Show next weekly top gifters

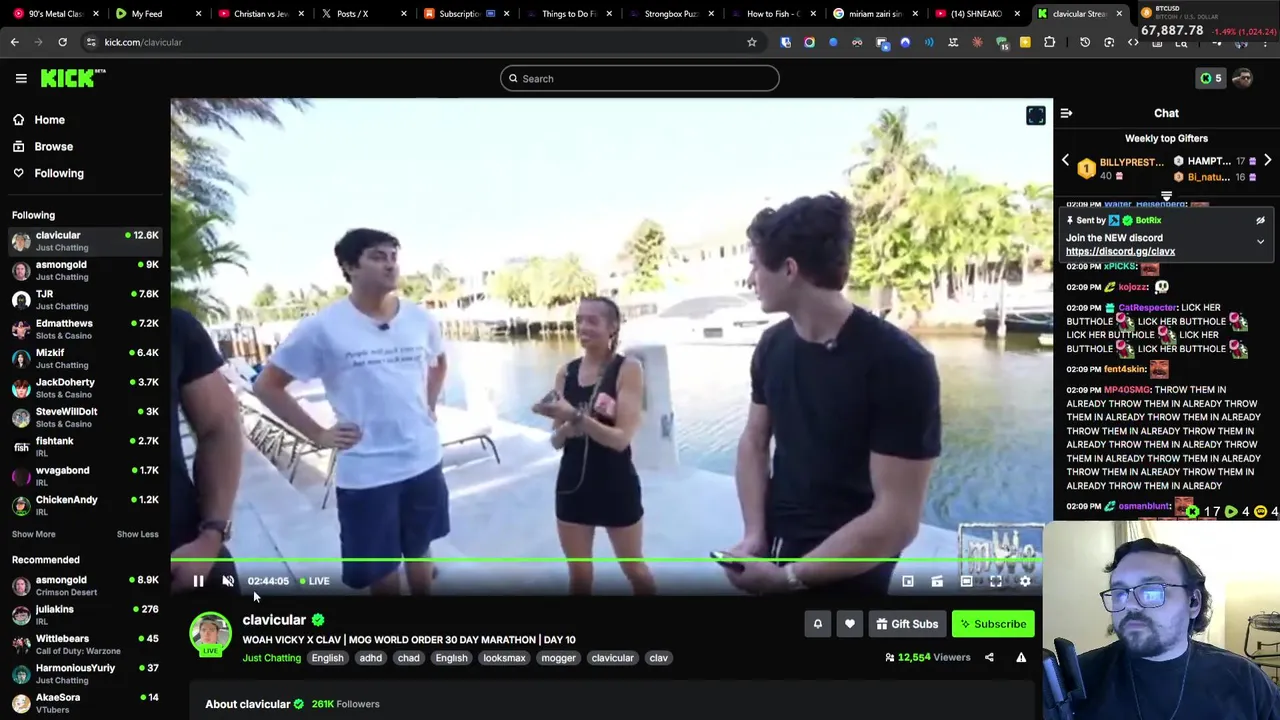[1267, 160]
